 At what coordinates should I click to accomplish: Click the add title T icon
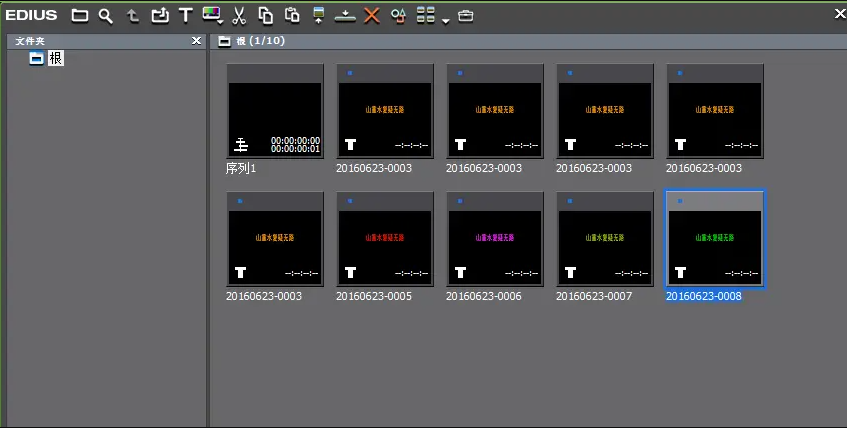[185, 16]
